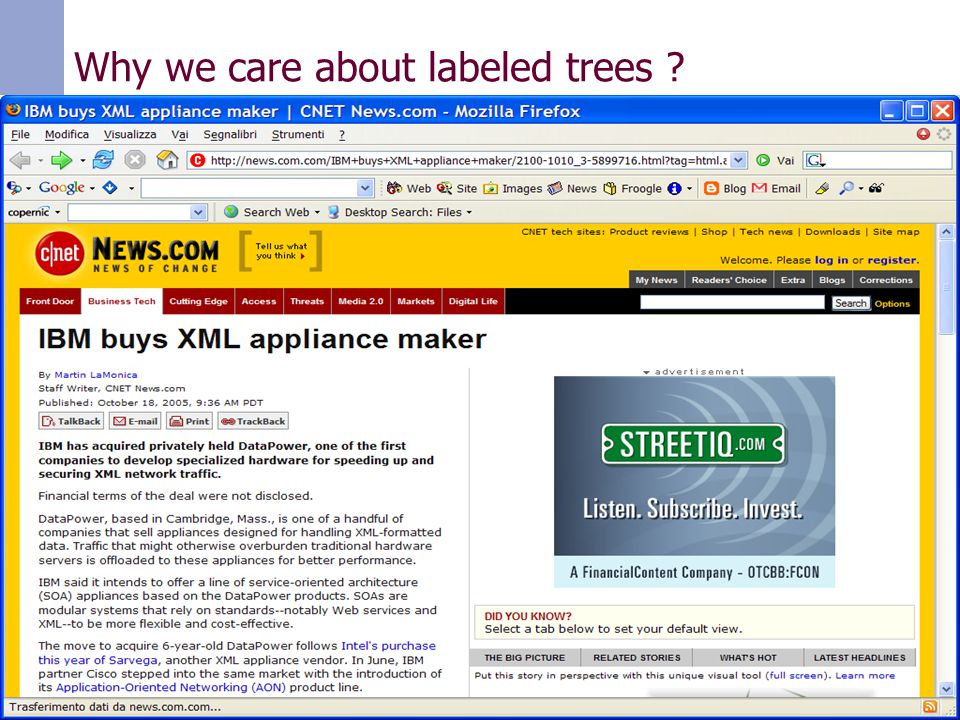Image resolution: width=960 pixels, height=720 pixels.
Task: Click the CNET News.com logo
Action: click(x=127, y=253)
